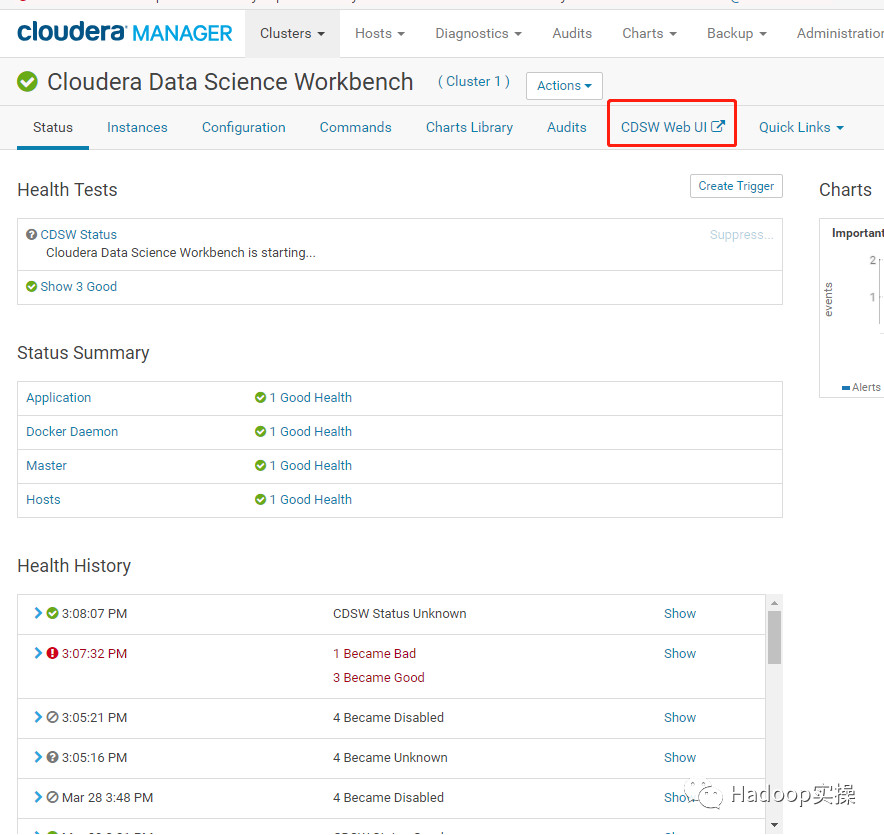This screenshot has height=835, width=884.
Task: Expand the 3:08:07 PM health history entry
Action: (x=38, y=613)
